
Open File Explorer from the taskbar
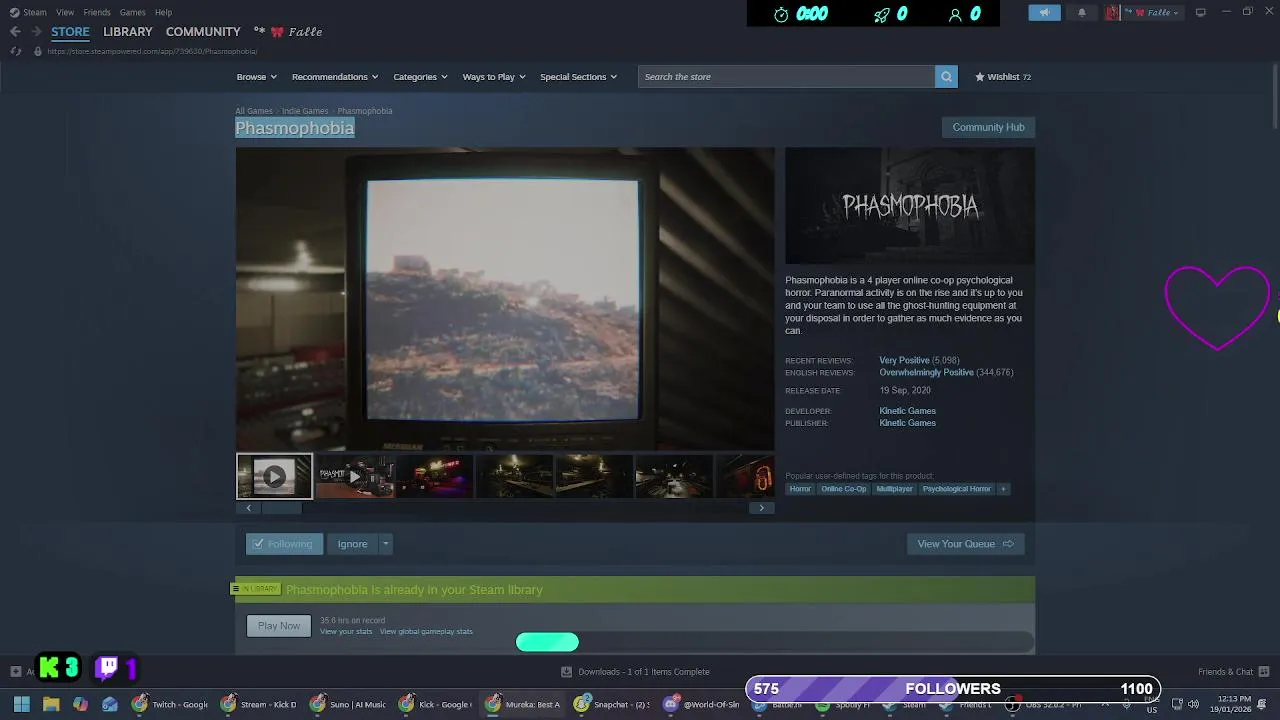(x=51, y=704)
